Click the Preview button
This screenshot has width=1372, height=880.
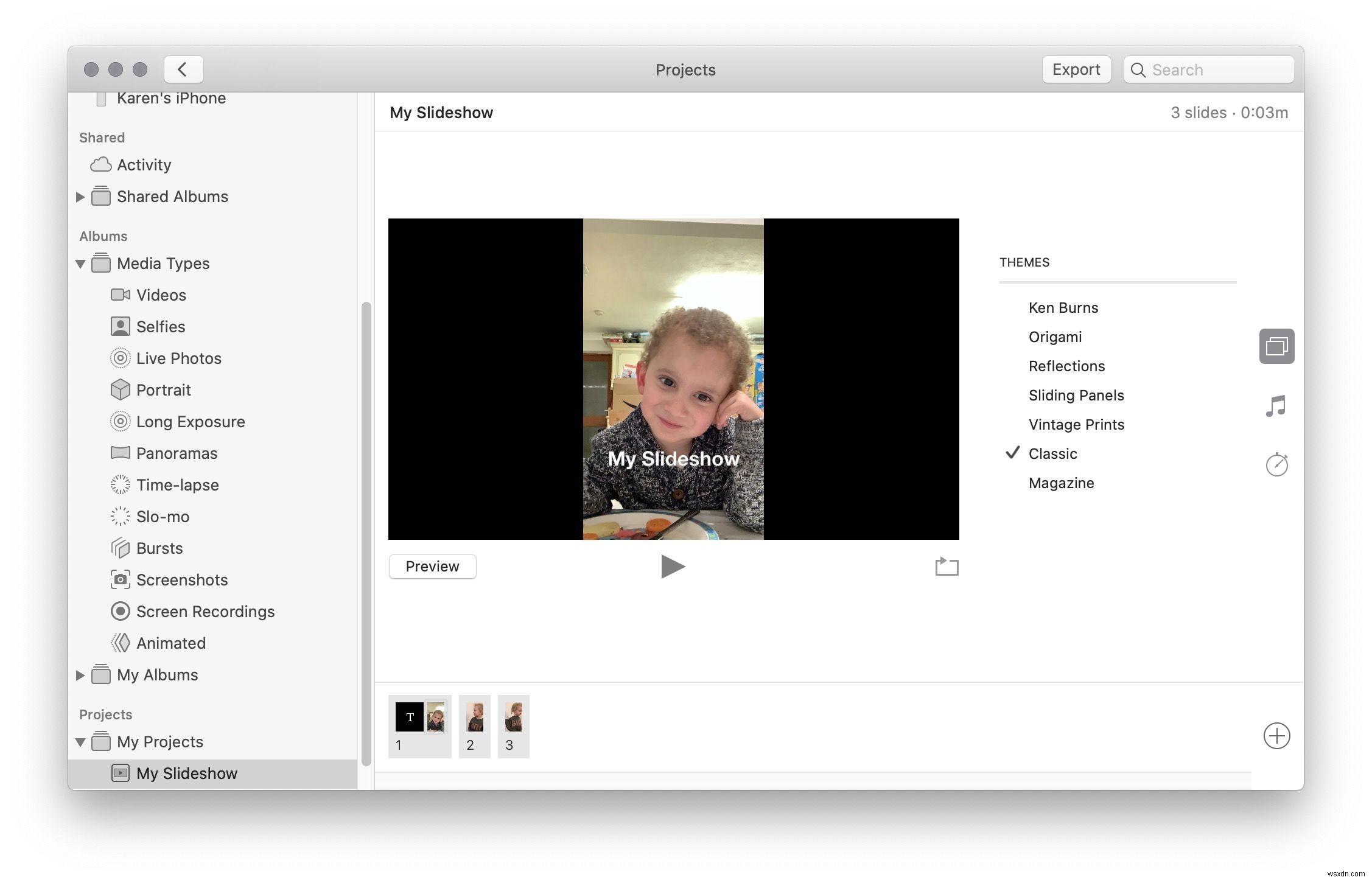432,566
